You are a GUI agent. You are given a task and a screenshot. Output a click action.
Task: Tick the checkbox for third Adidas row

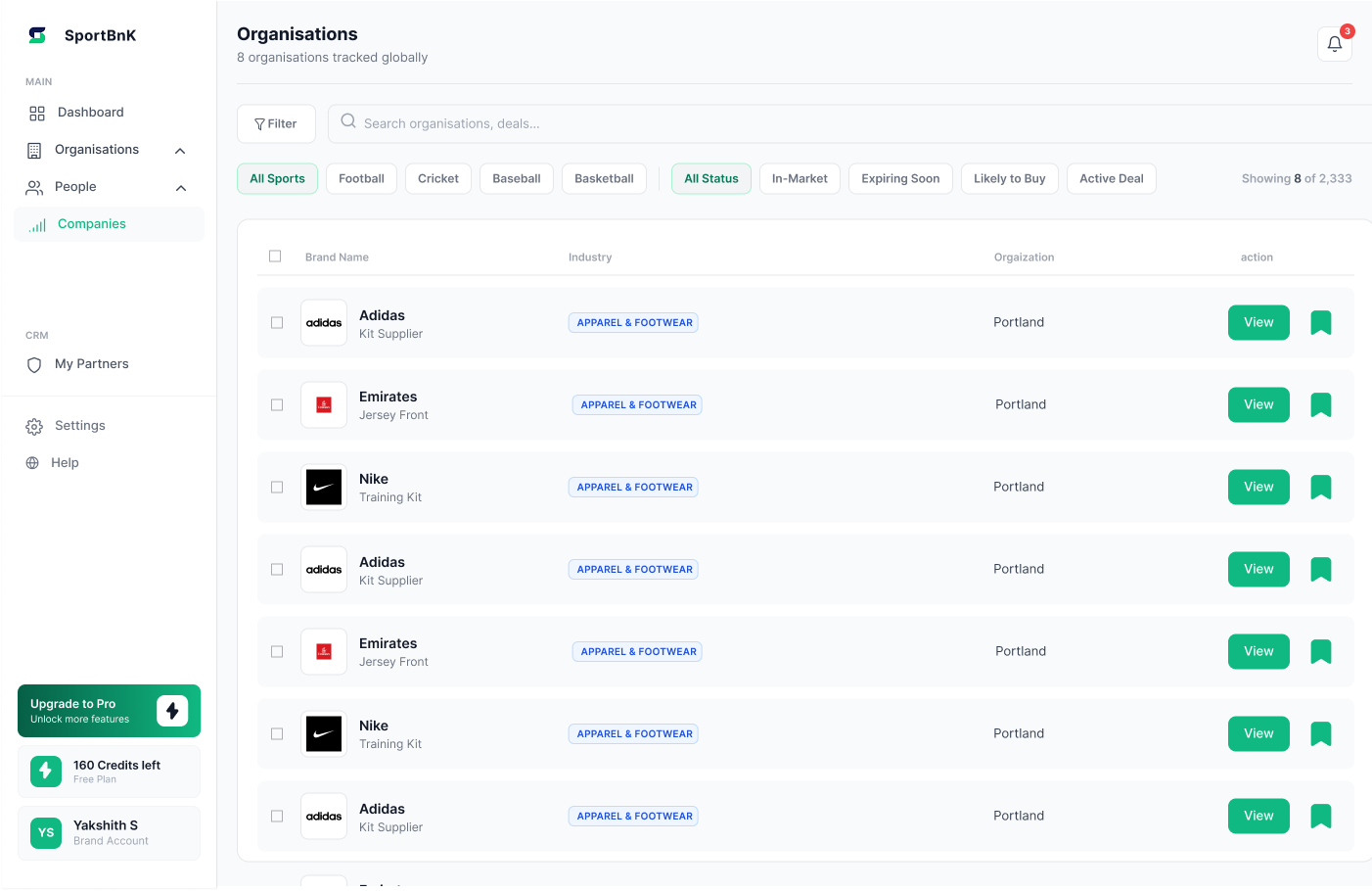click(x=277, y=817)
